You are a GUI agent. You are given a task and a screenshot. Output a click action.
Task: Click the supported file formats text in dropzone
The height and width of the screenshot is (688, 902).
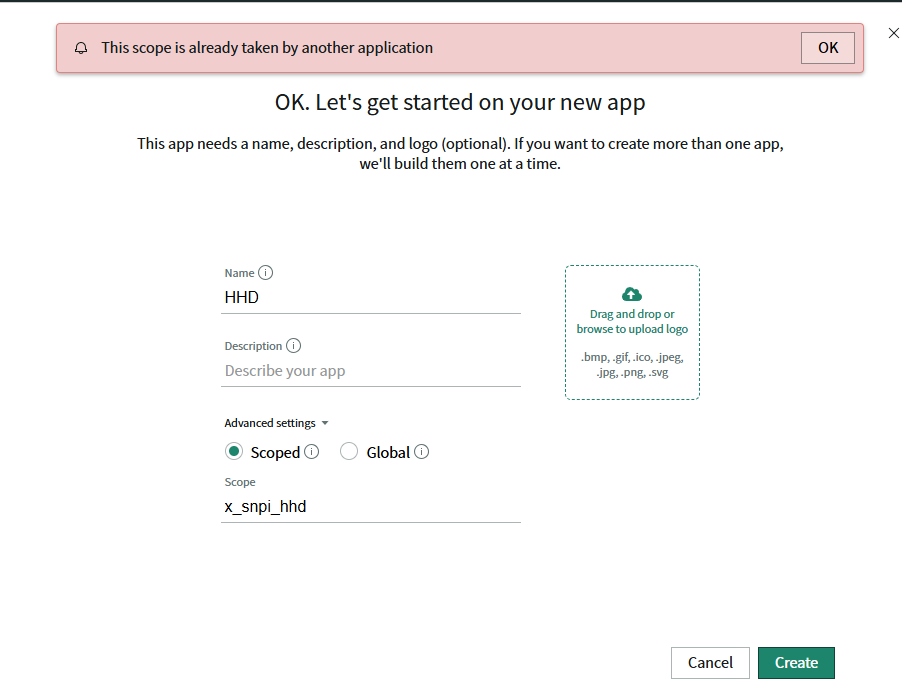632,365
